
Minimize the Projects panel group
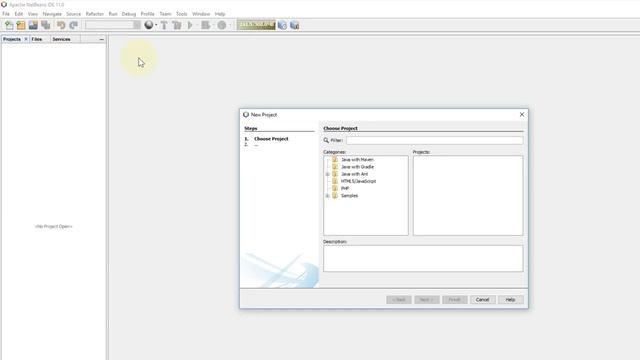[102, 39]
